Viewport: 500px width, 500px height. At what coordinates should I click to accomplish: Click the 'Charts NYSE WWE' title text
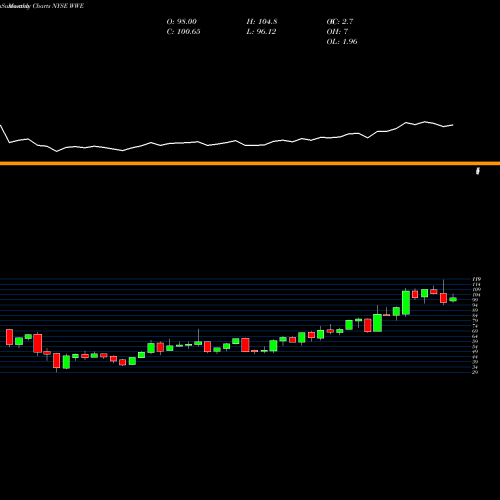(x=58, y=6)
